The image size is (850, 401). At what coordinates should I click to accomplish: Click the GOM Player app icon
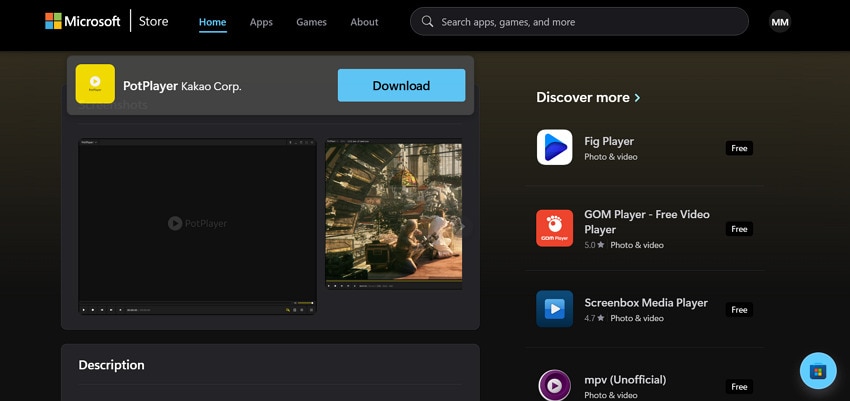[x=555, y=228]
